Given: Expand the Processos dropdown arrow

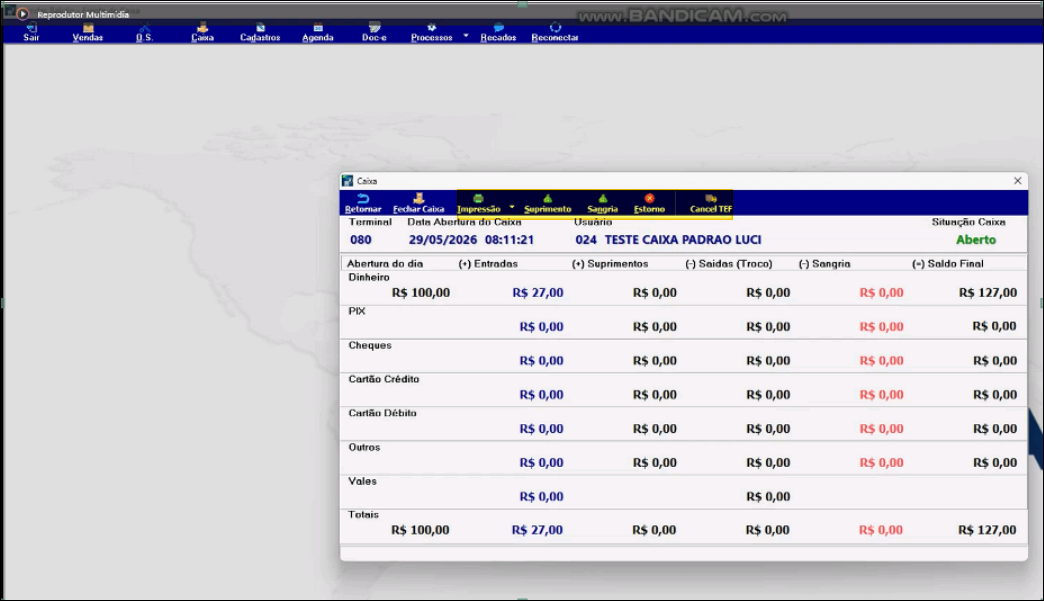Looking at the screenshot, I should [x=466, y=35].
